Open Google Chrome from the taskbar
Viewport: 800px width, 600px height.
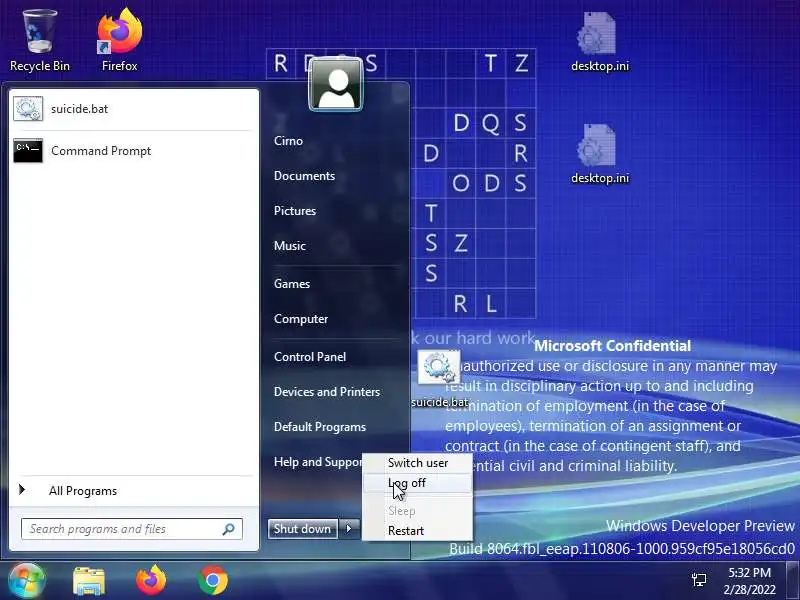coord(213,581)
